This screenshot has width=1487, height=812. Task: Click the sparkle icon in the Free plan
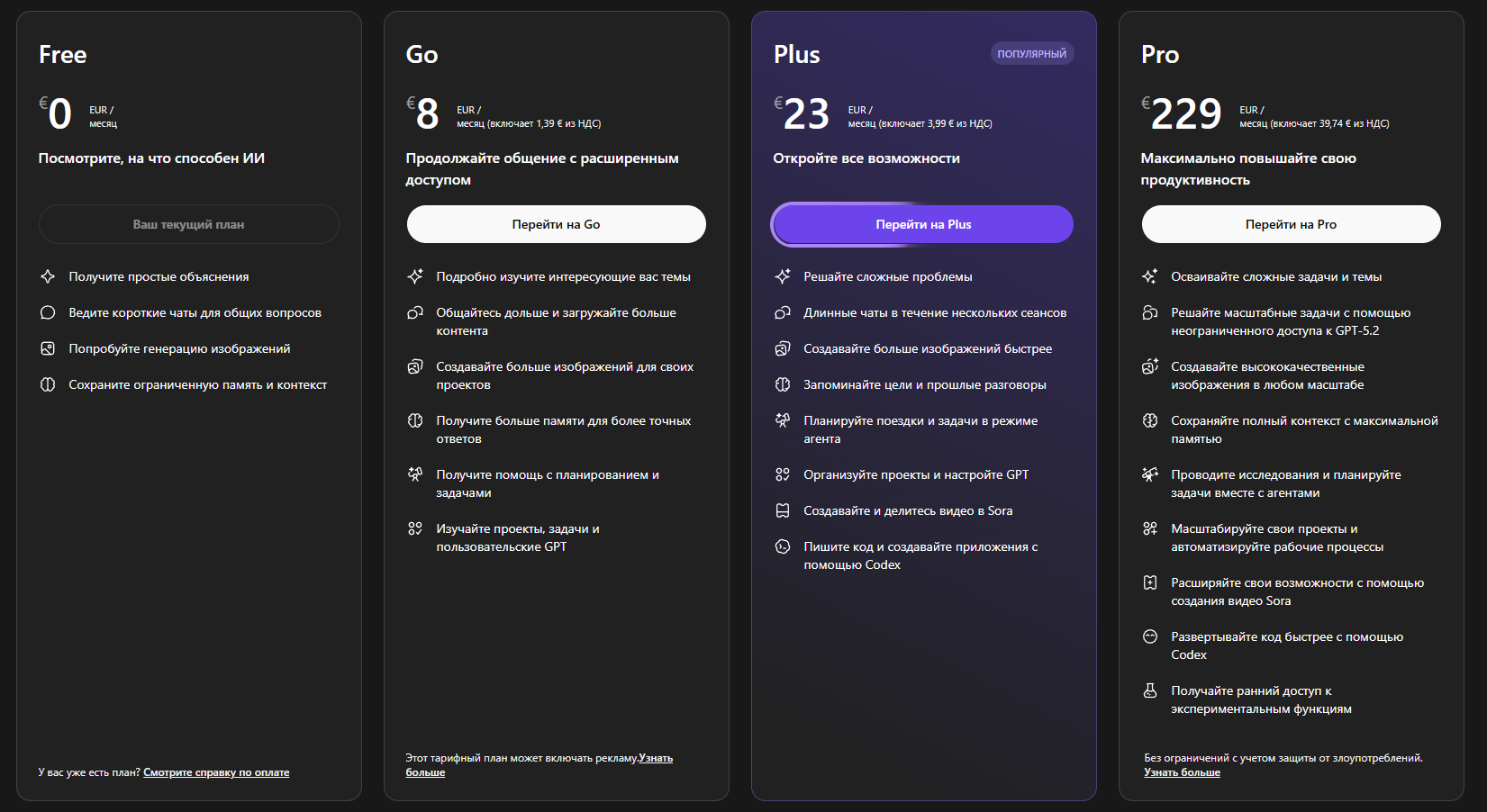[48, 276]
